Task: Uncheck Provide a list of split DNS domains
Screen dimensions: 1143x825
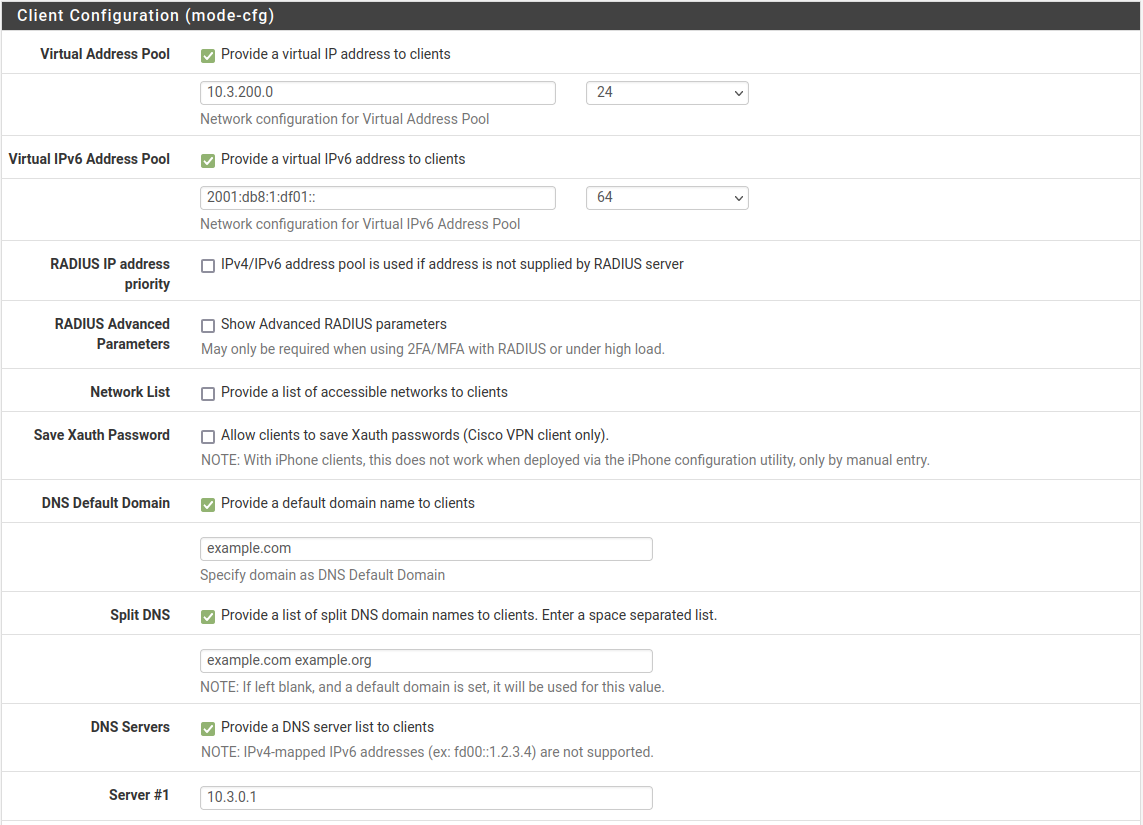Action: pyautogui.click(x=208, y=617)
